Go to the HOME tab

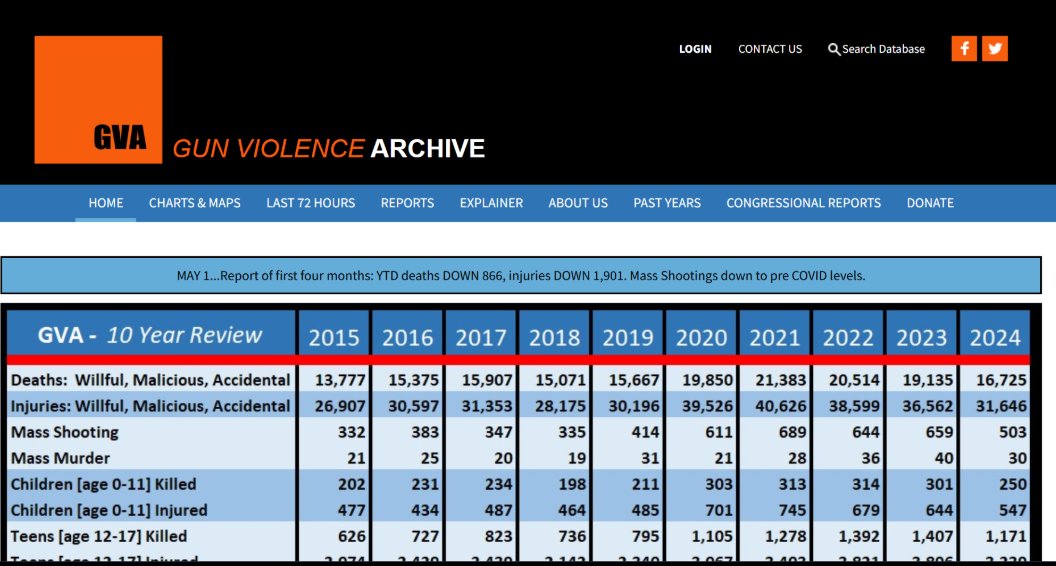tap(106, 203)
